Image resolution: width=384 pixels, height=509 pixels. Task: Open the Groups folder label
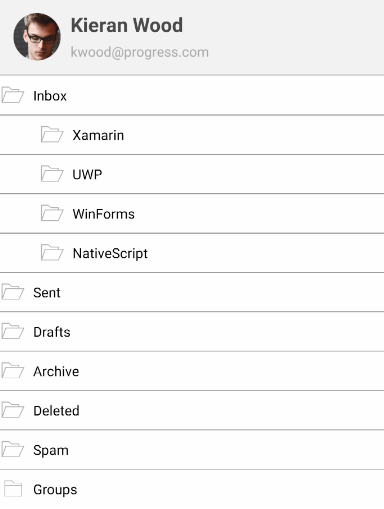[x=55, y=490]
